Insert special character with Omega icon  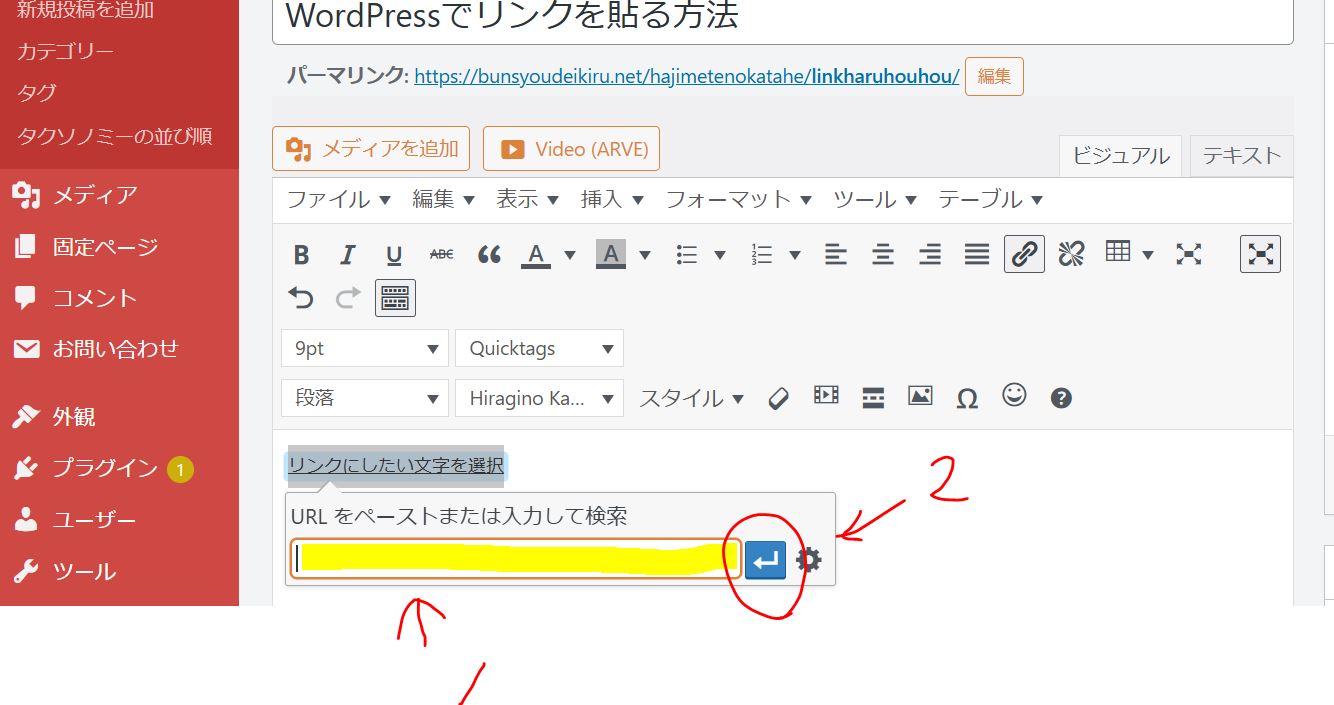(x=966, y=398)
